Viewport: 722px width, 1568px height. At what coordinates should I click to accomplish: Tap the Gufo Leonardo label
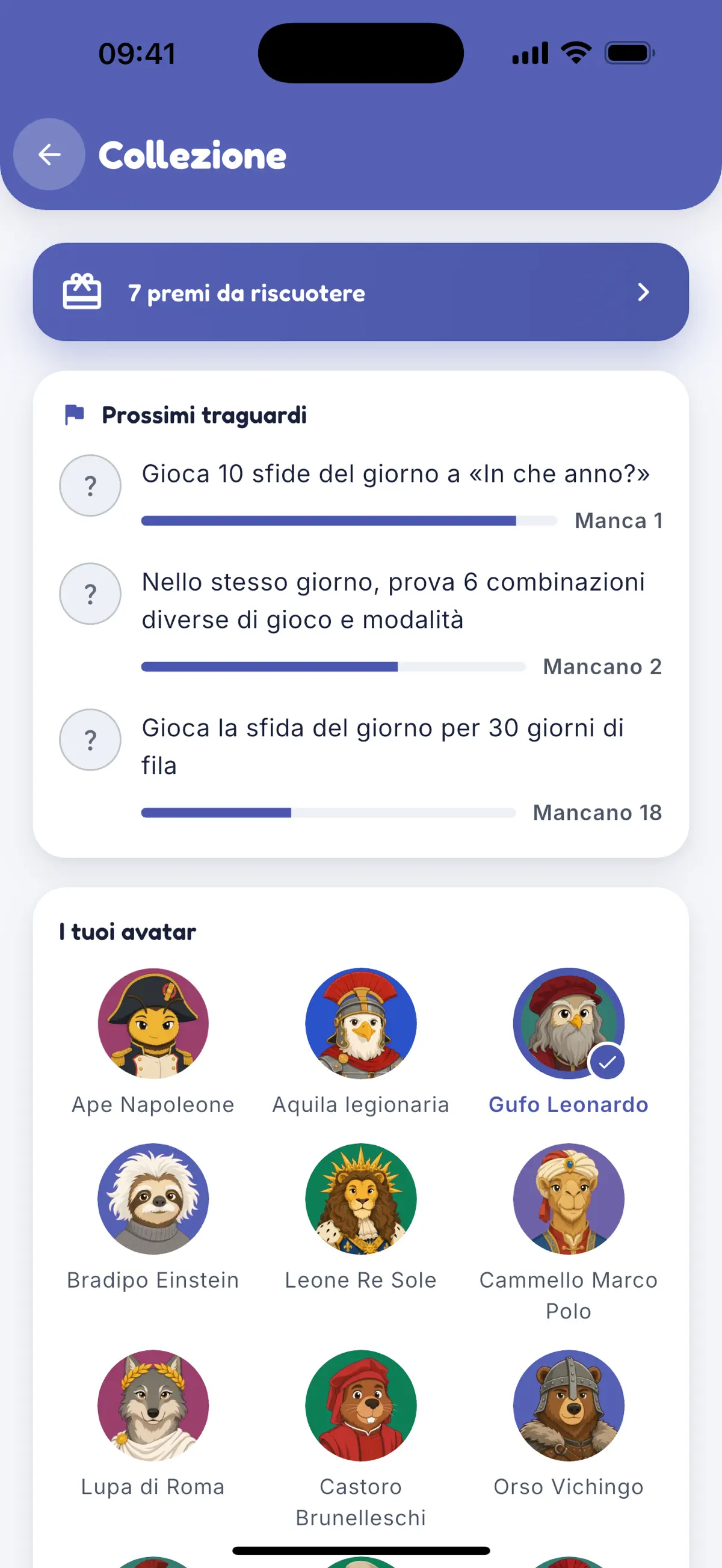point(569,1105)
